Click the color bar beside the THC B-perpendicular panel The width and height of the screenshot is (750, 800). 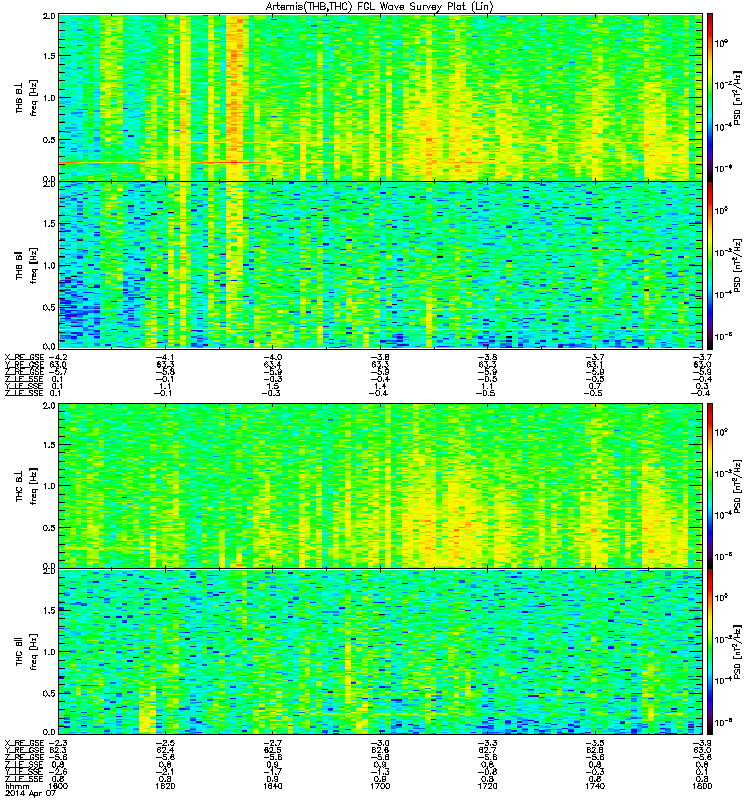710,486
